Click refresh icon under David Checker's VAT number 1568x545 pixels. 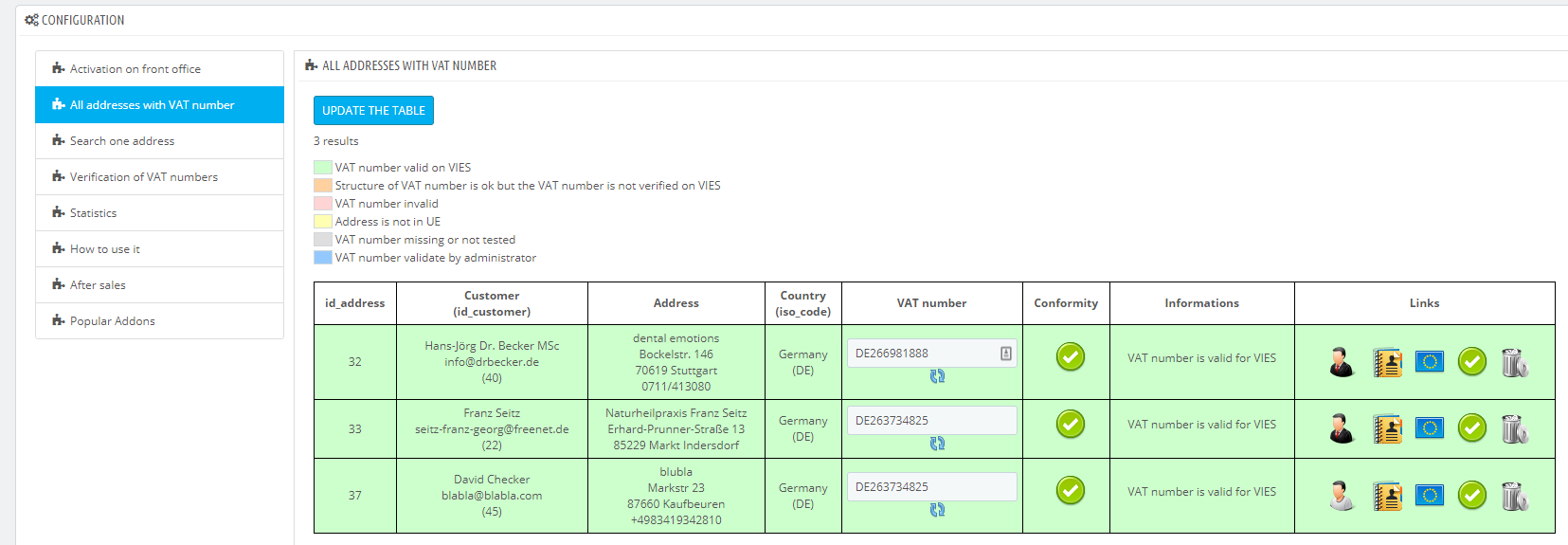click(x=937, y=510)
